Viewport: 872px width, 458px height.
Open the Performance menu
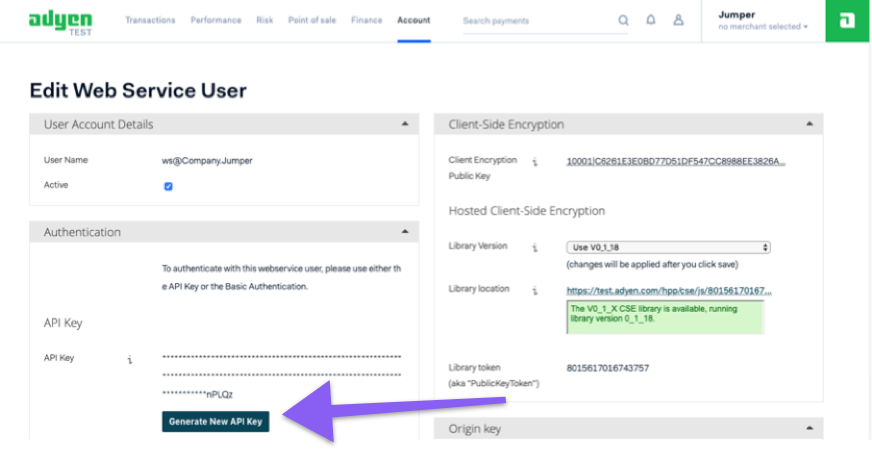[x=216, y=20]
